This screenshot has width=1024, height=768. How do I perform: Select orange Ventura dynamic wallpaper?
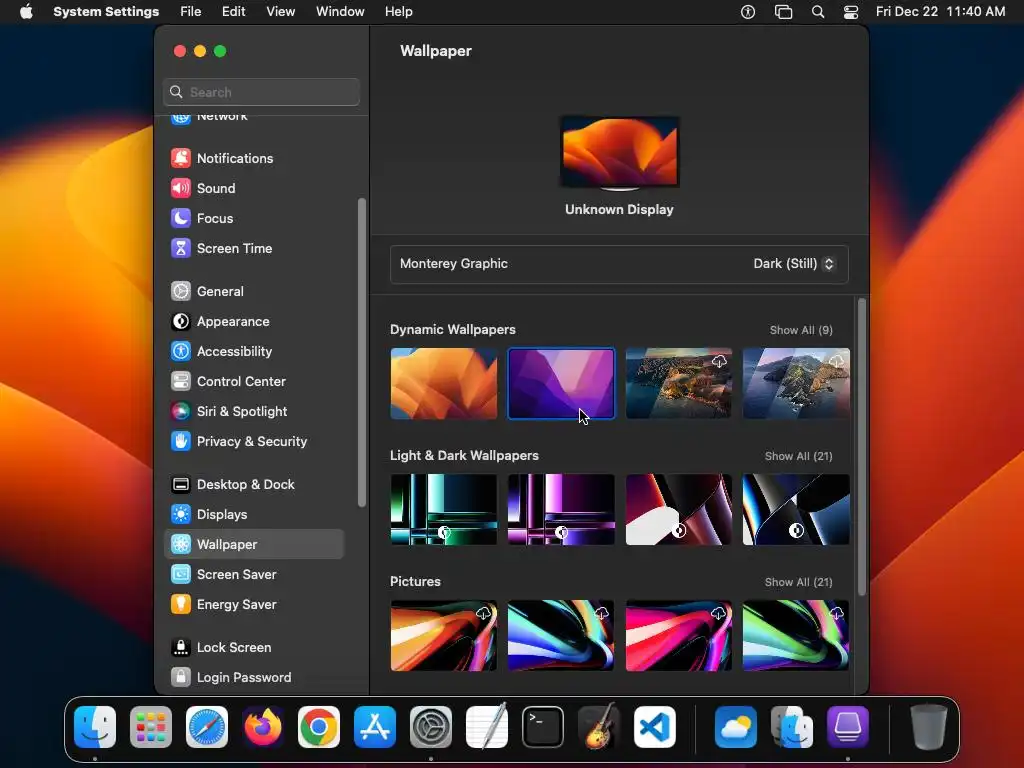pyautogui.click(x=444, y=383)
